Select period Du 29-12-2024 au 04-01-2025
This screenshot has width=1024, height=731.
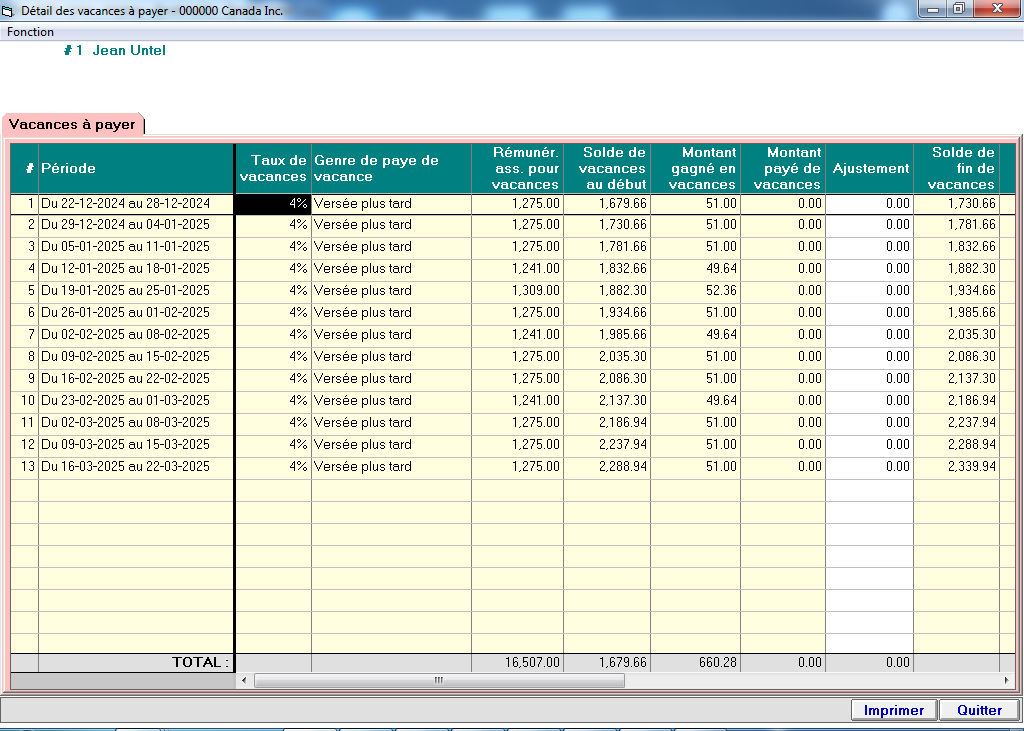click(125, 225)
